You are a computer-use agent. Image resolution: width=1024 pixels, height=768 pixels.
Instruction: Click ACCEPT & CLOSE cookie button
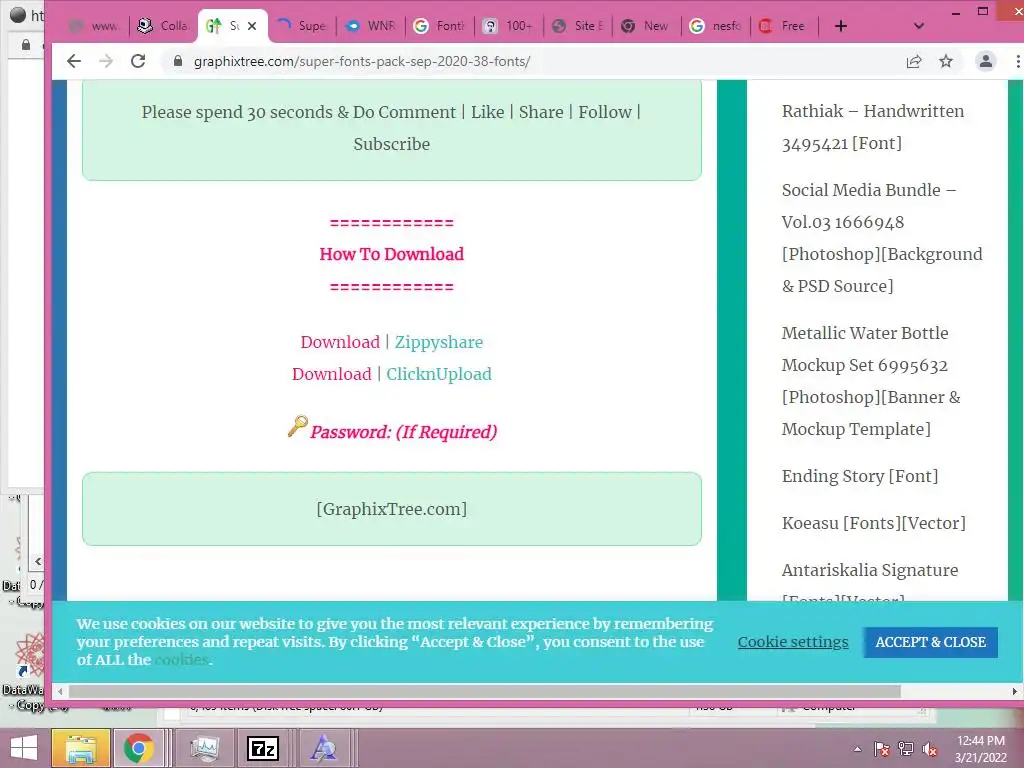pyautogui.click(x=931, y=642)
